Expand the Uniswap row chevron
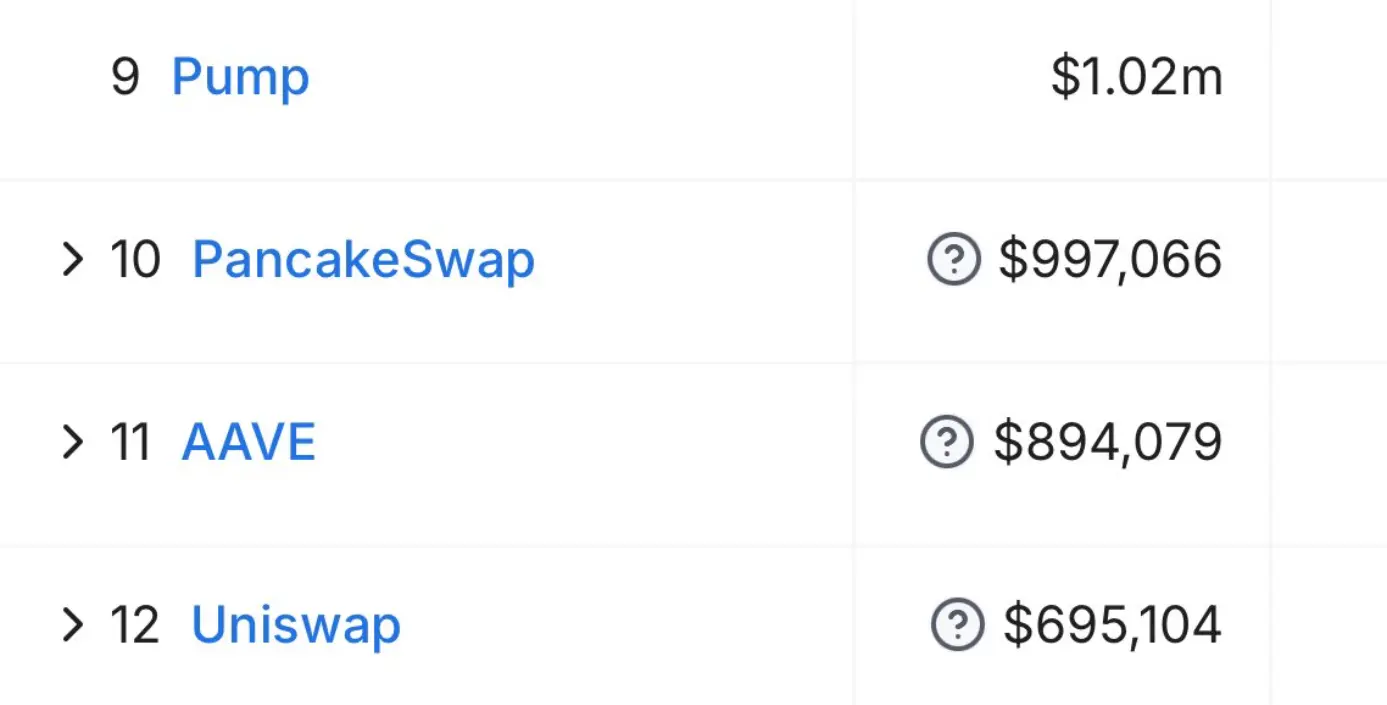 click(x=72, y=624)
